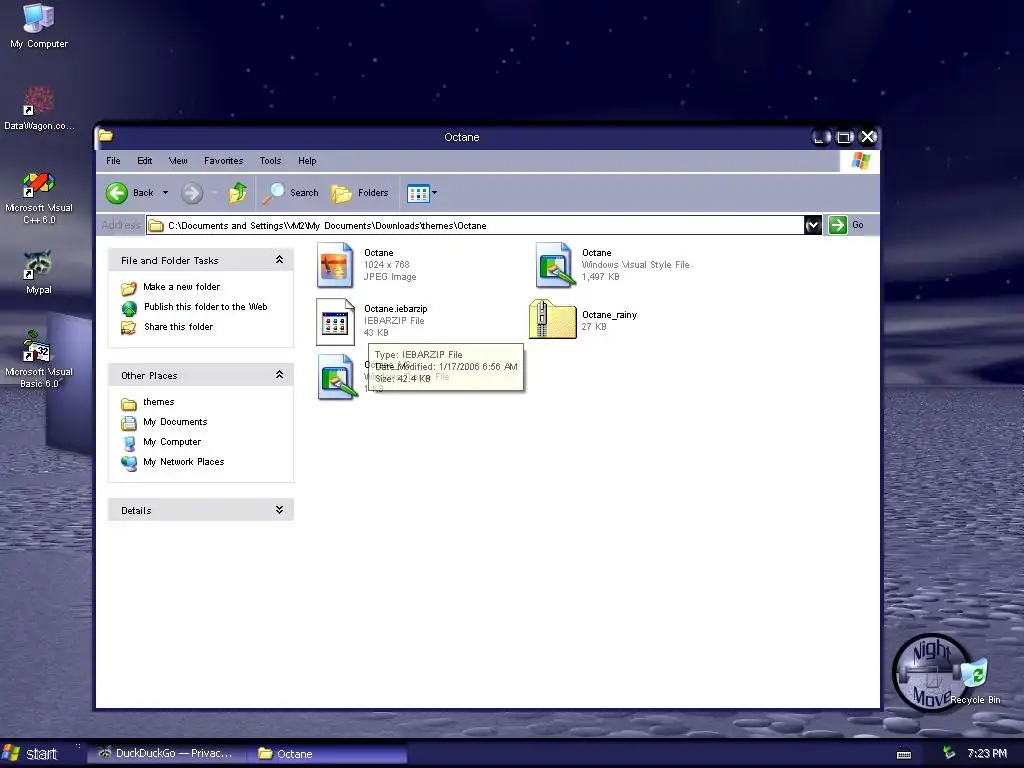Open the Search pane
This screenshot has width=1024, height=768.
click(290, 193)
